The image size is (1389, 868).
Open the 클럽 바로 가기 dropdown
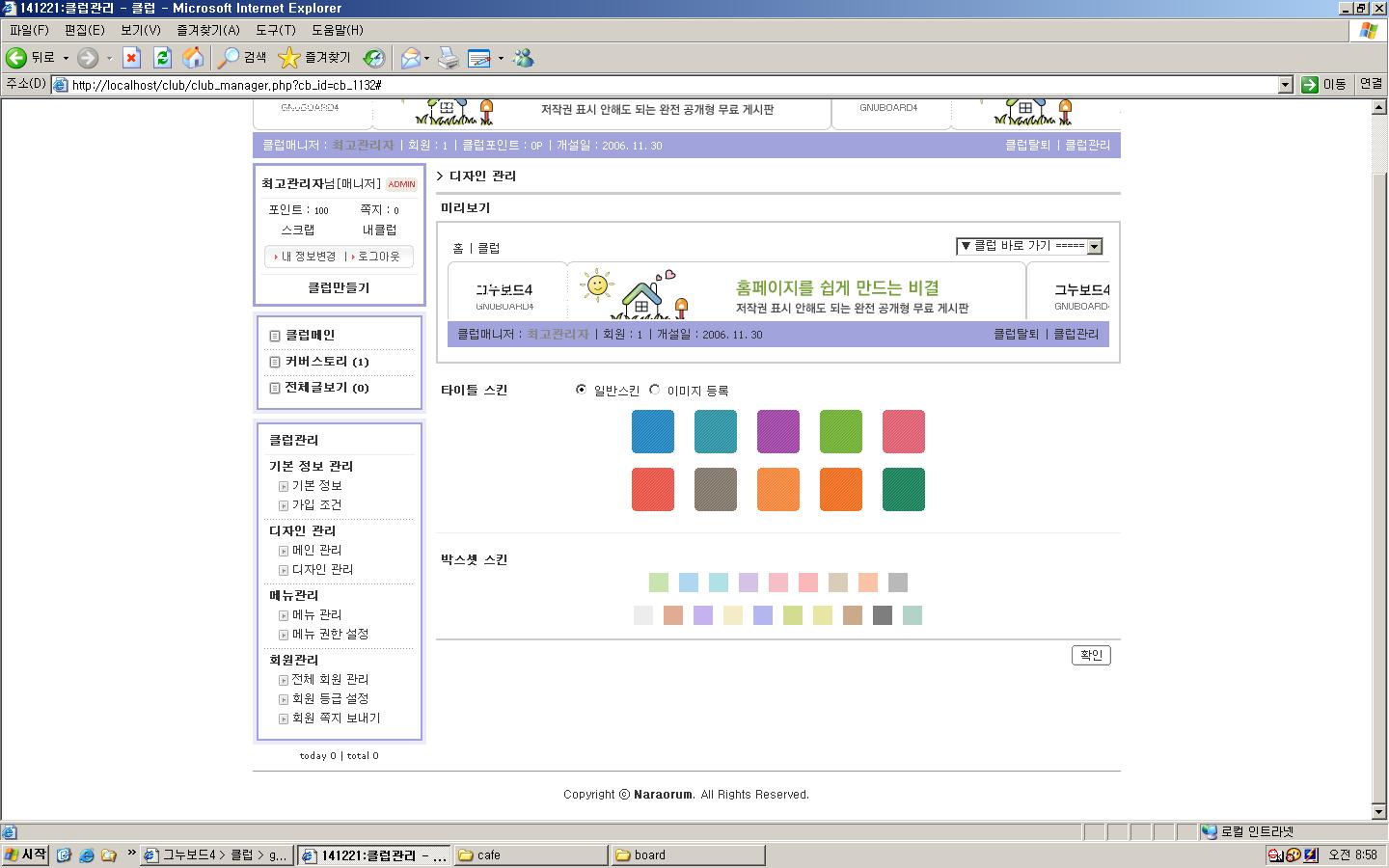1028,246
